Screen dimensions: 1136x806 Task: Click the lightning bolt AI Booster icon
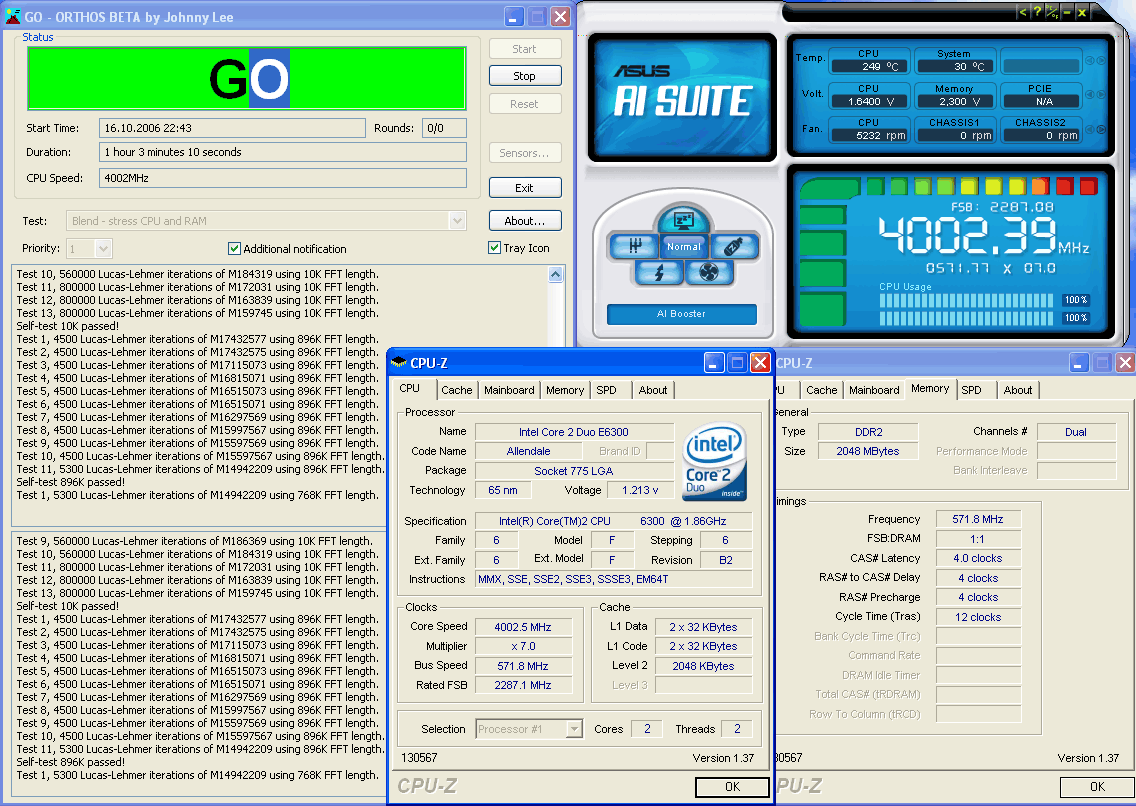coord(659,272)
